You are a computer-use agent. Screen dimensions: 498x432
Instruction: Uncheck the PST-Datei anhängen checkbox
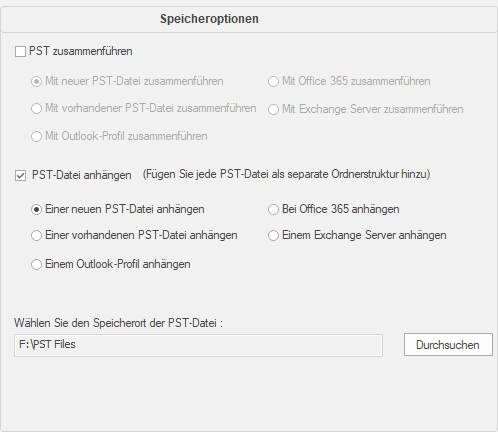(20, 175)
